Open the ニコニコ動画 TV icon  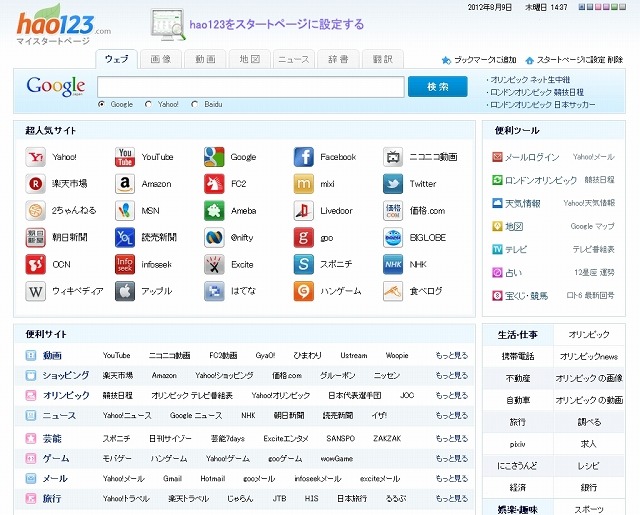pos(393,157)
